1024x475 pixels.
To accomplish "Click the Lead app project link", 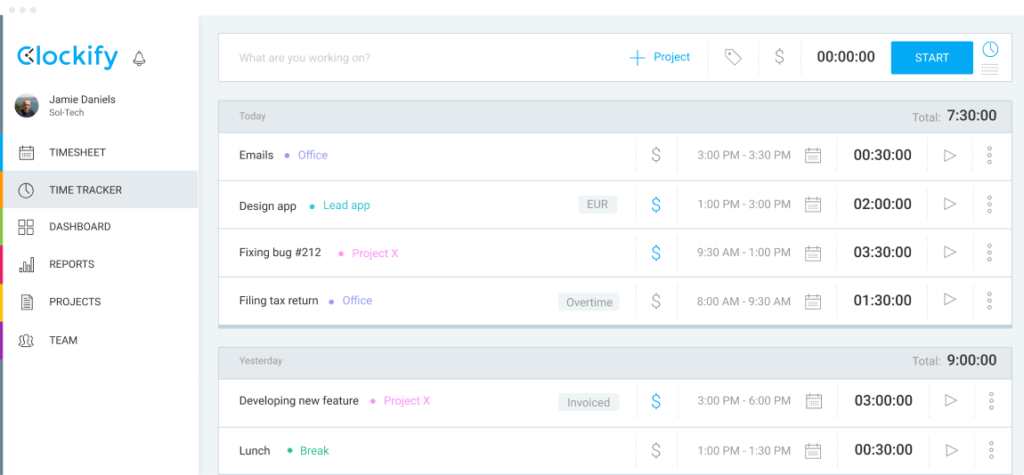I will pyautogui.click(x=346, y=206).
